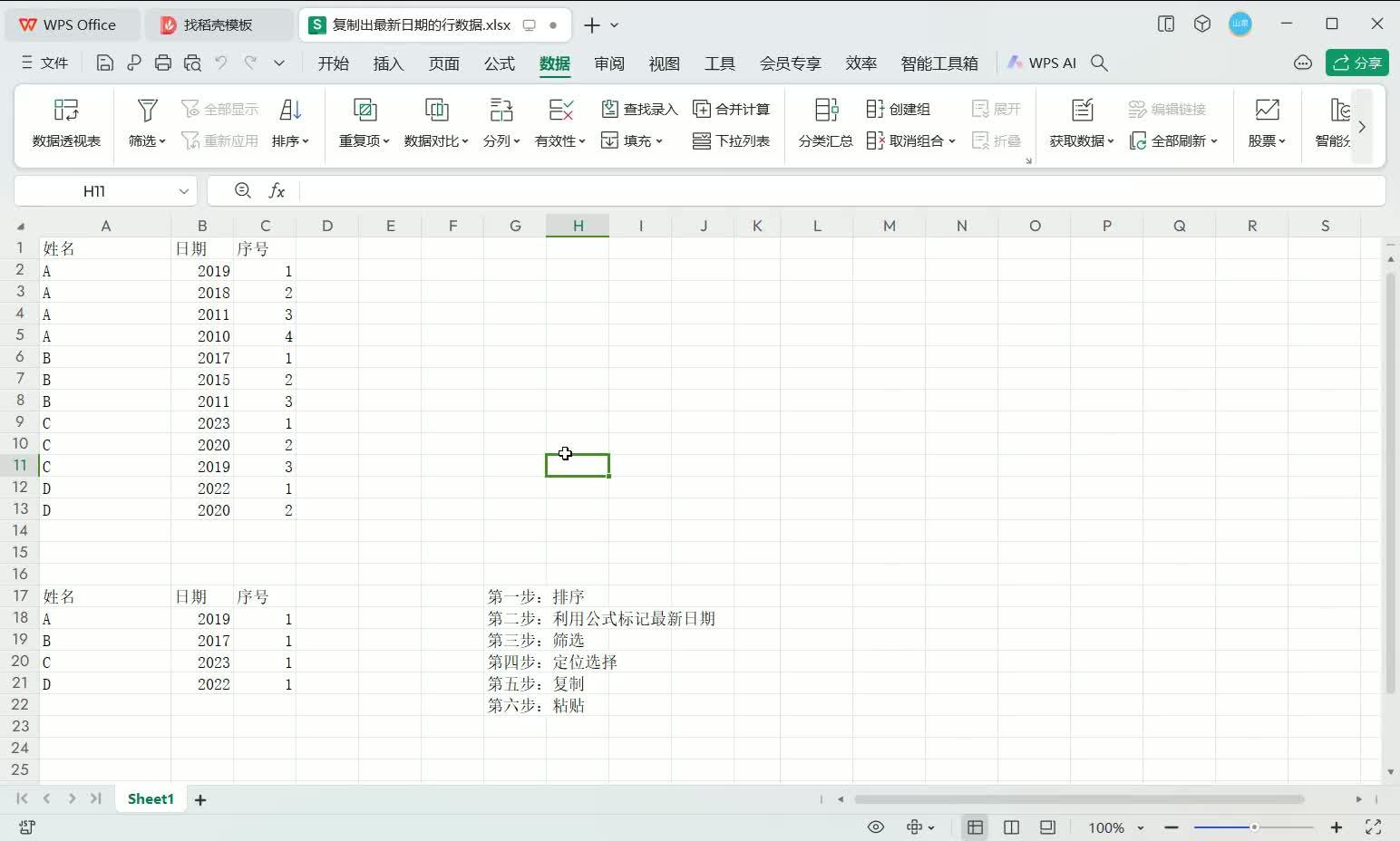Enable eye protection mode in status bar

[876, 827]
